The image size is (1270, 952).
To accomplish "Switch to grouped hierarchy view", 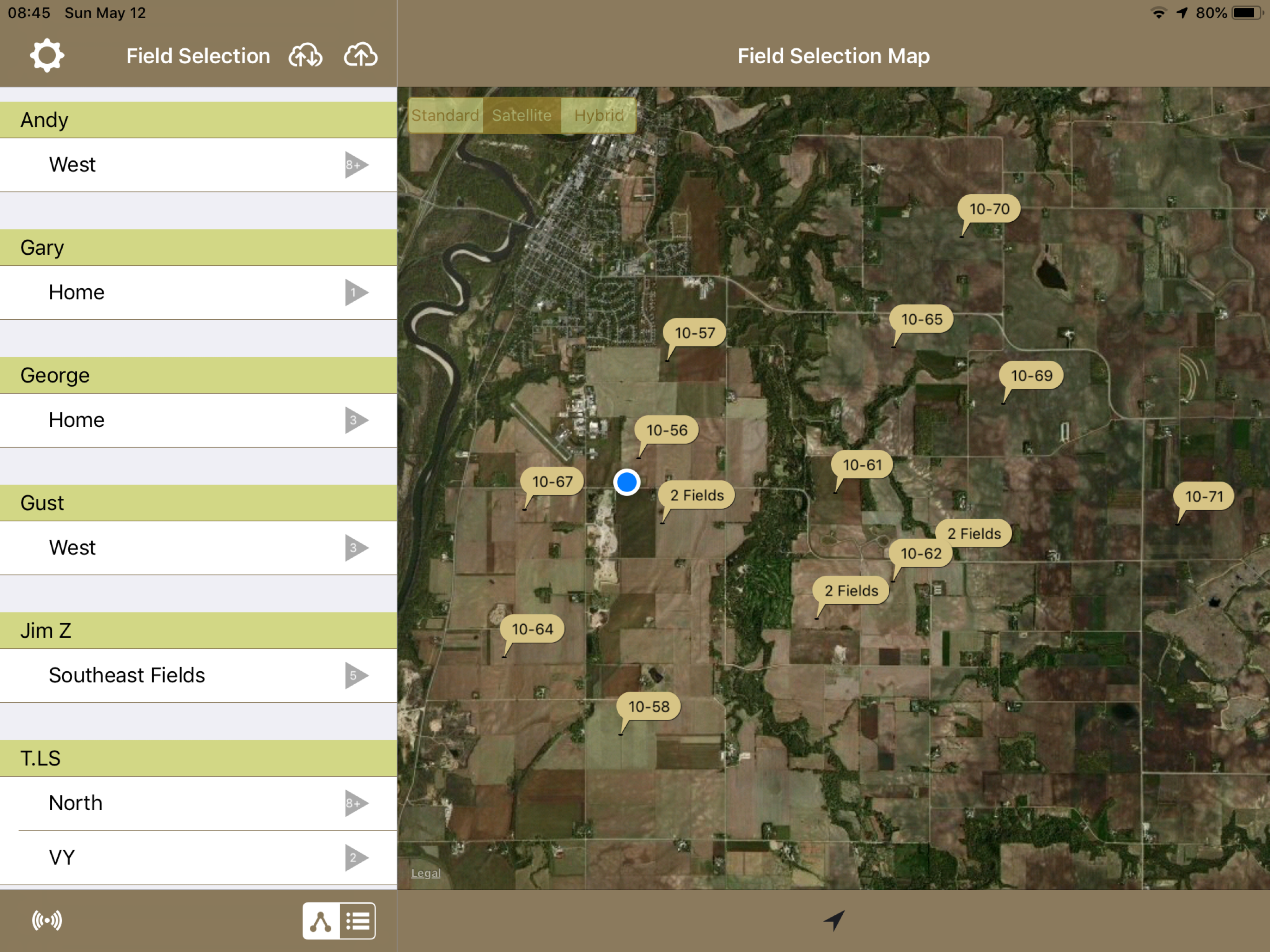I will [321, 921].
